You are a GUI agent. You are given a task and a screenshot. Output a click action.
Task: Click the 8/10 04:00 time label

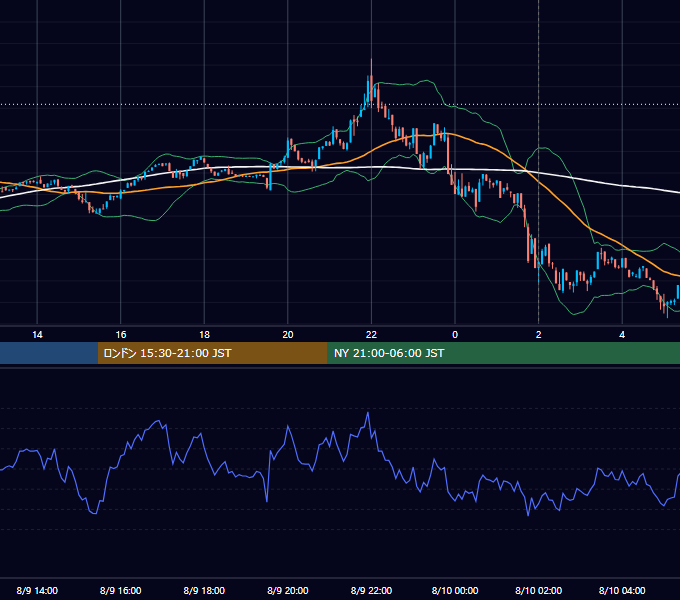622,590
